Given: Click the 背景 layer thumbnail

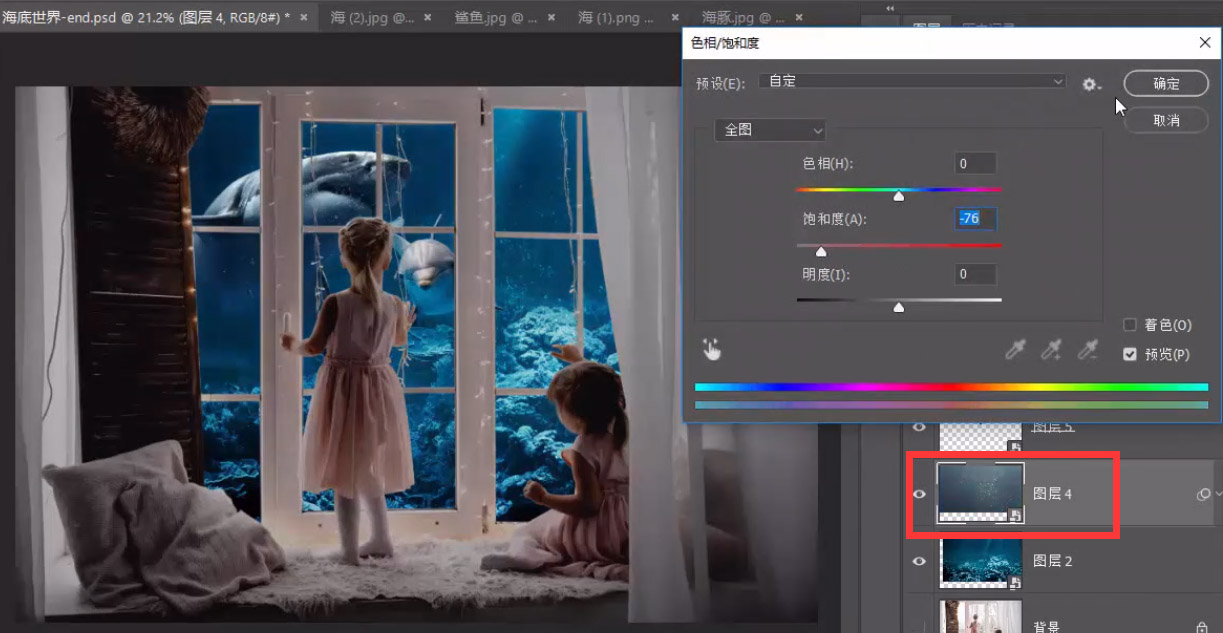Looking at the screenshot, I should pyautogui.click(x=980, y=617).
